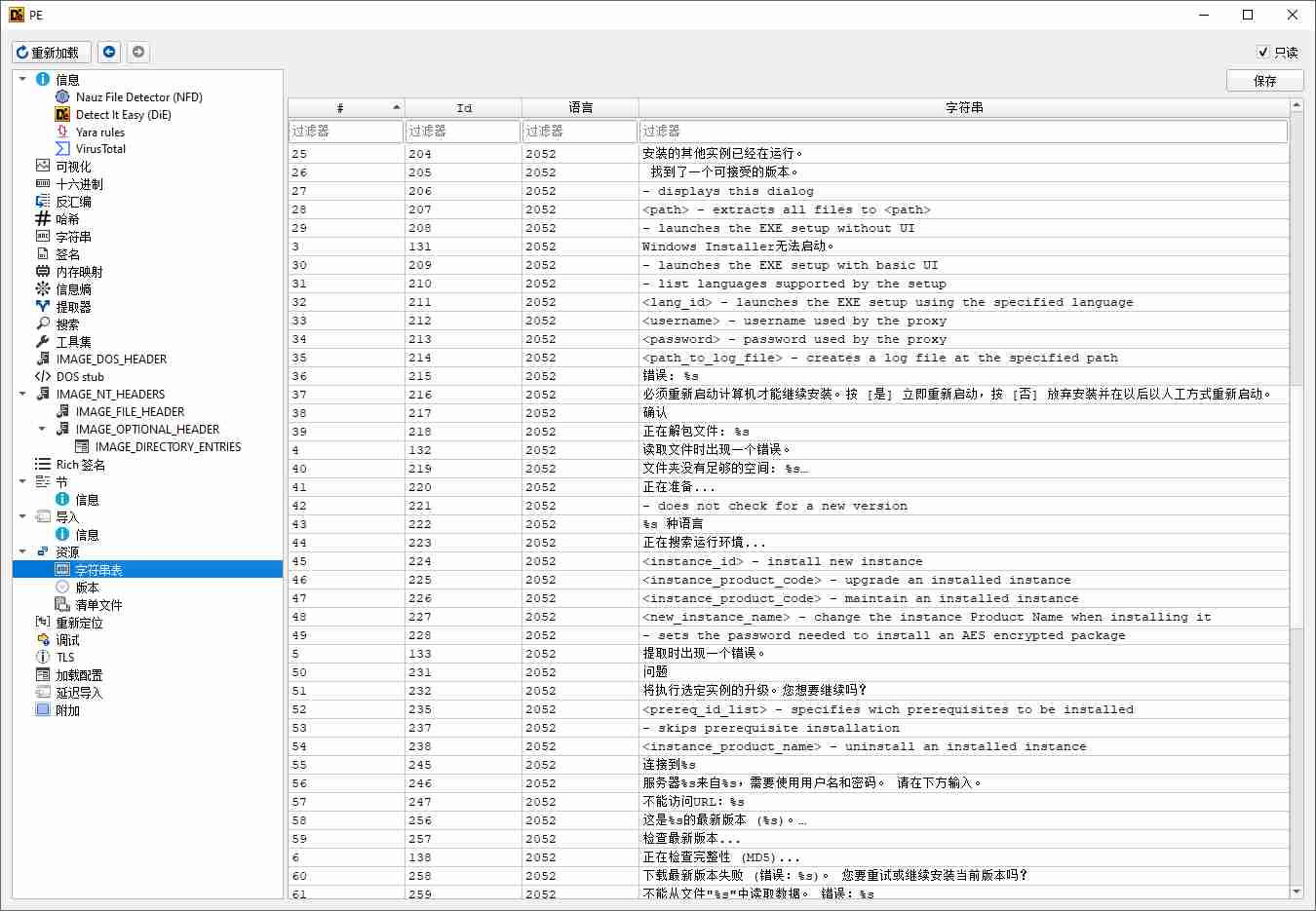Screen dimensions: 1316x911
Task: Toggle the 只读 read-only checkbox
Action: pyautogui.click(x=1263, y=53)
